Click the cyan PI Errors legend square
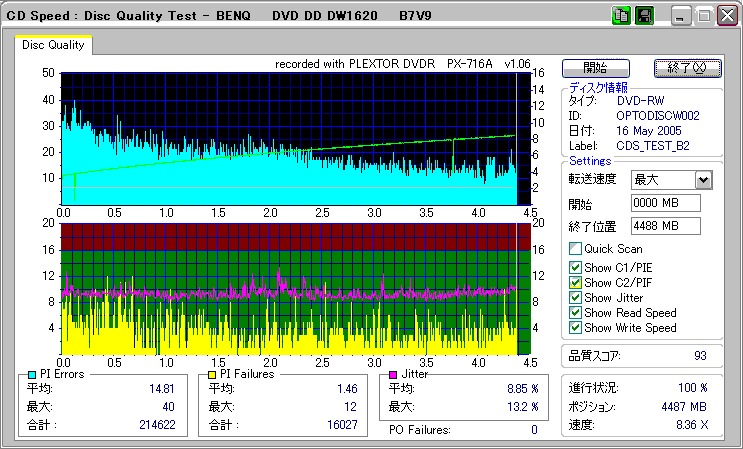 (x=33, y=374)
